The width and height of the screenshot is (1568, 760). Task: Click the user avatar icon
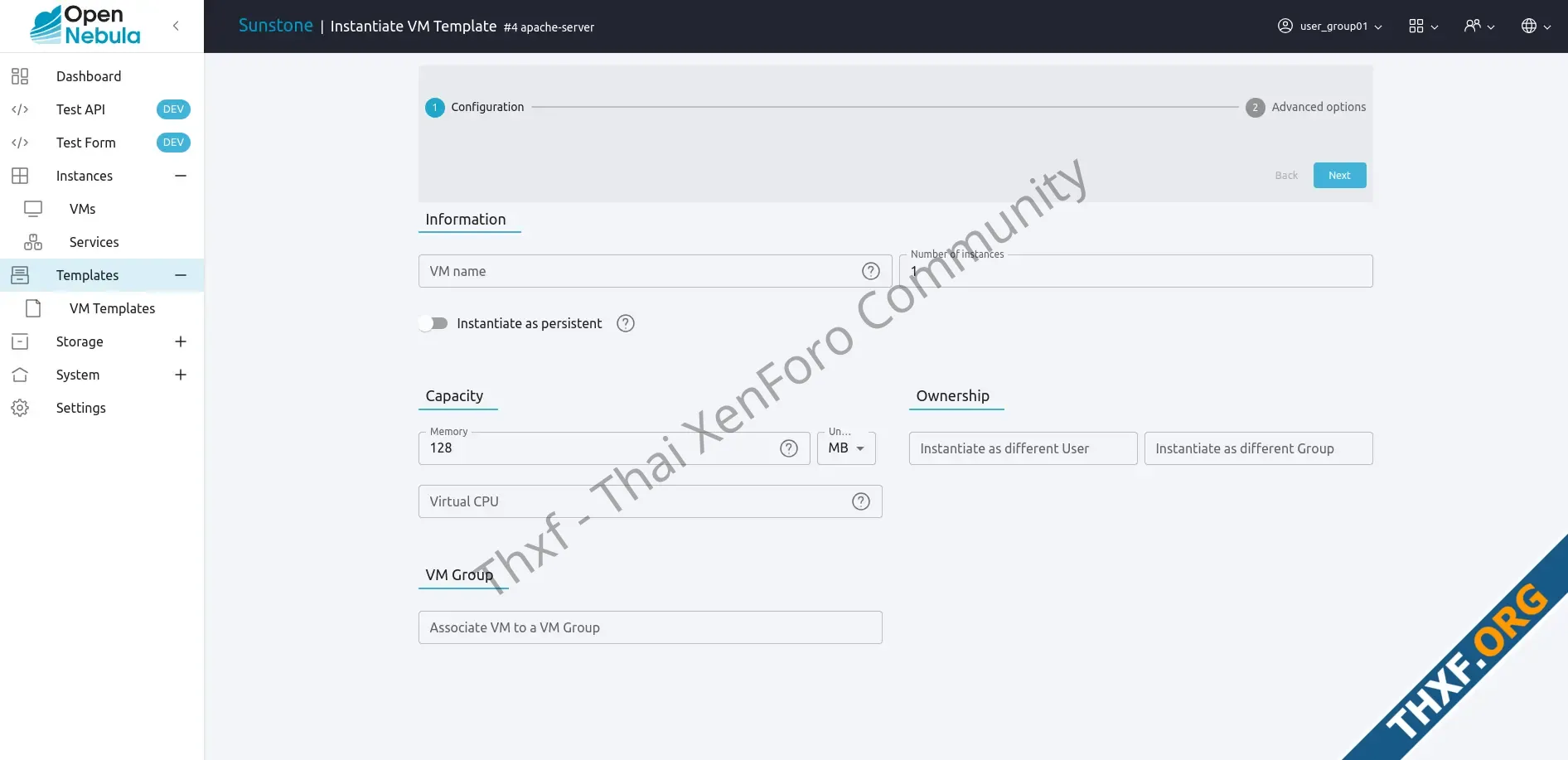[x=1285, y=26]
